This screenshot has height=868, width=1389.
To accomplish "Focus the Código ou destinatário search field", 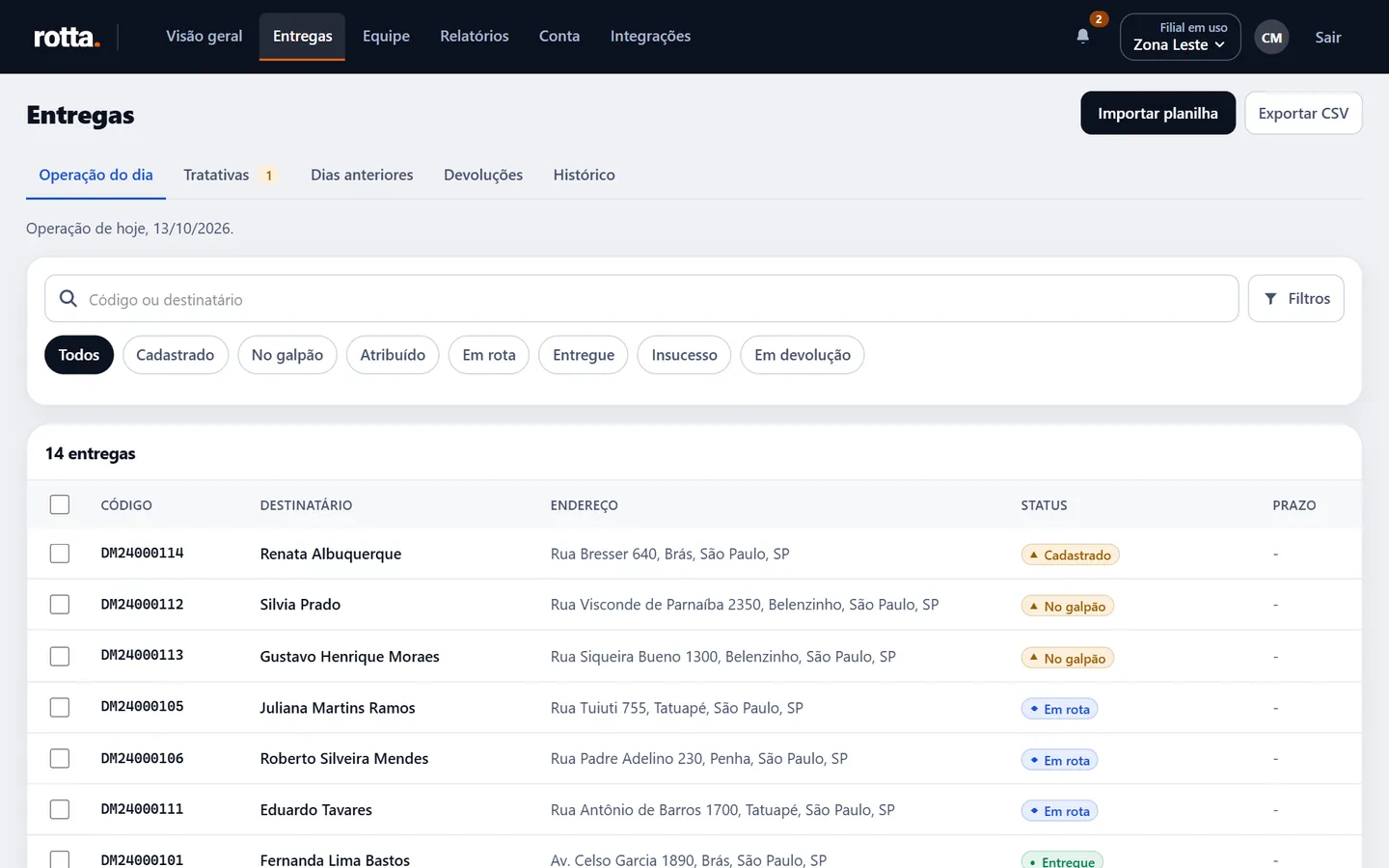I will pos(641,299).
